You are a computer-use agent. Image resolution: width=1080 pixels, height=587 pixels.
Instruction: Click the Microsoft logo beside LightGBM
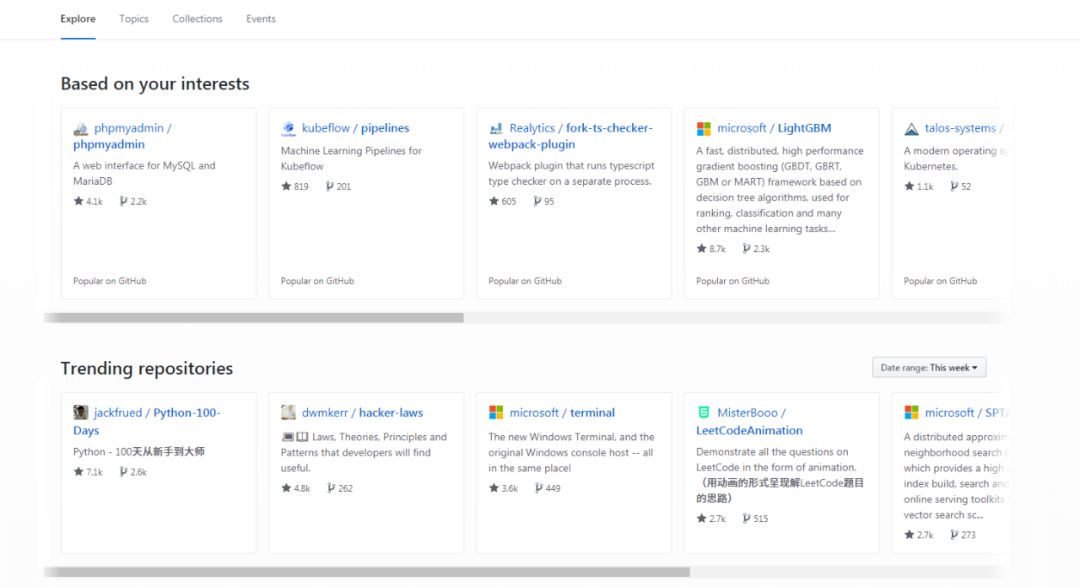tap(703, 129)
